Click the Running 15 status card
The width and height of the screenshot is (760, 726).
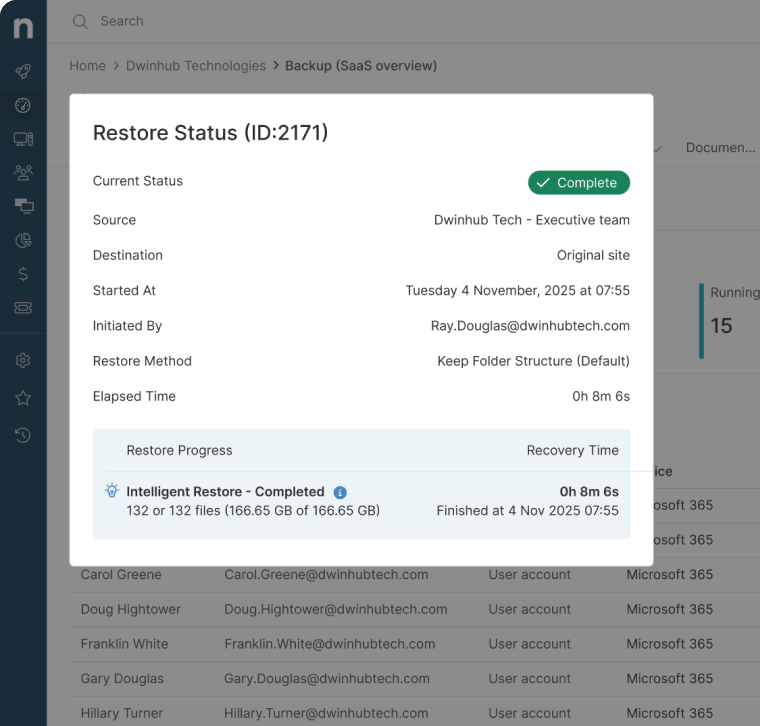[729, 321]
